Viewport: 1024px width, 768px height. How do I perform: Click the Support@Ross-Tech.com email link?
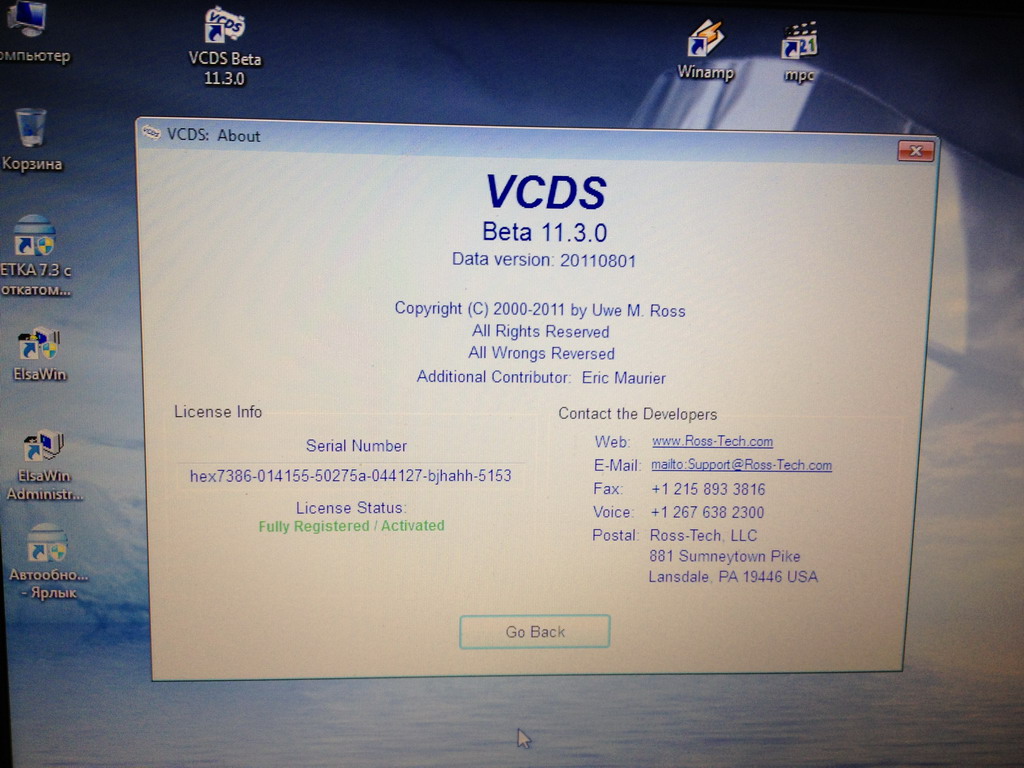(x=741, y=465)
